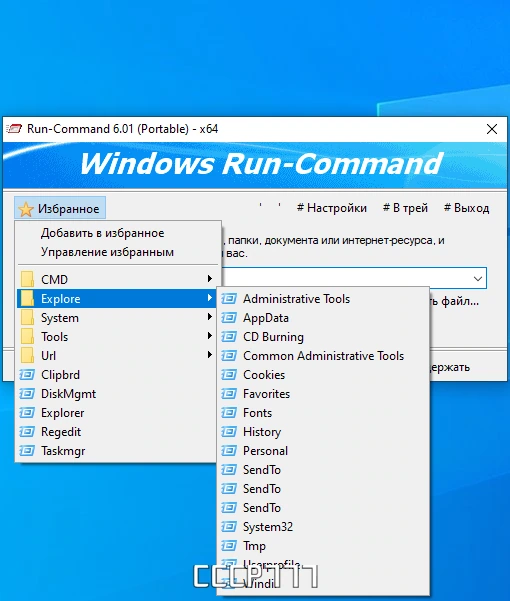The width and height of the screenshot is (510, 601).
Task: Open the CD Burning entry
Action: tap(323, 337)
